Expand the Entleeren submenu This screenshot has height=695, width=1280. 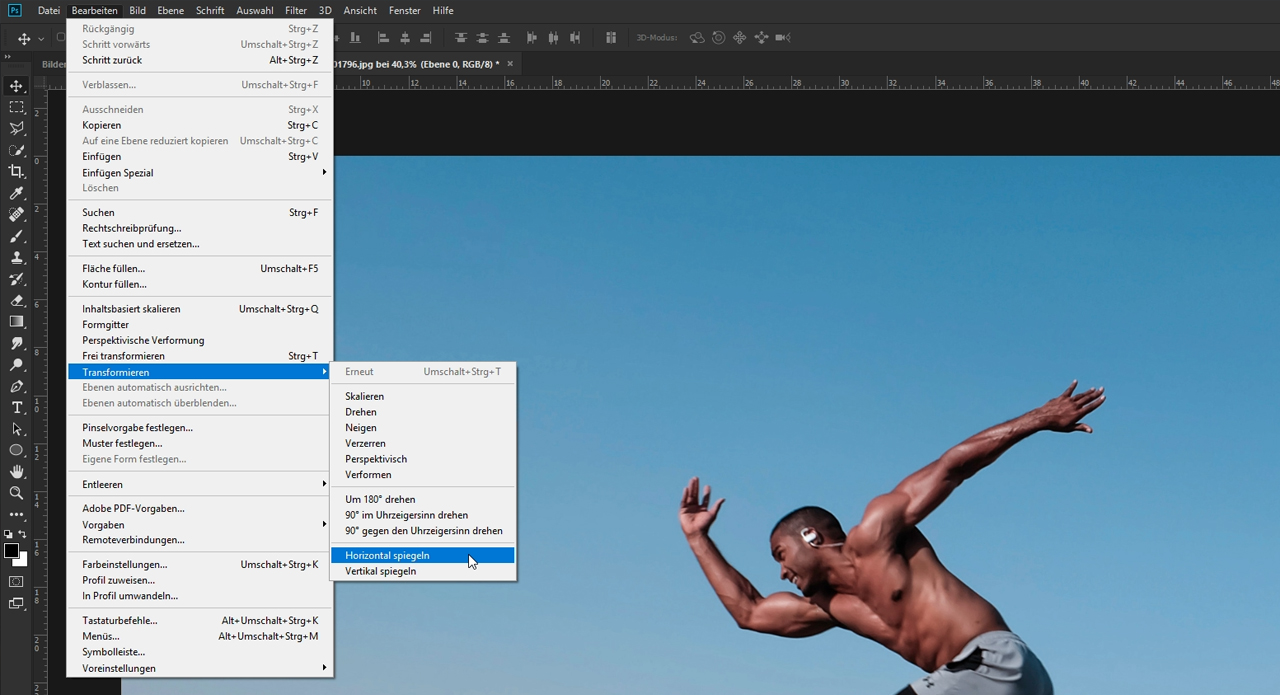[x=102, y=484]
